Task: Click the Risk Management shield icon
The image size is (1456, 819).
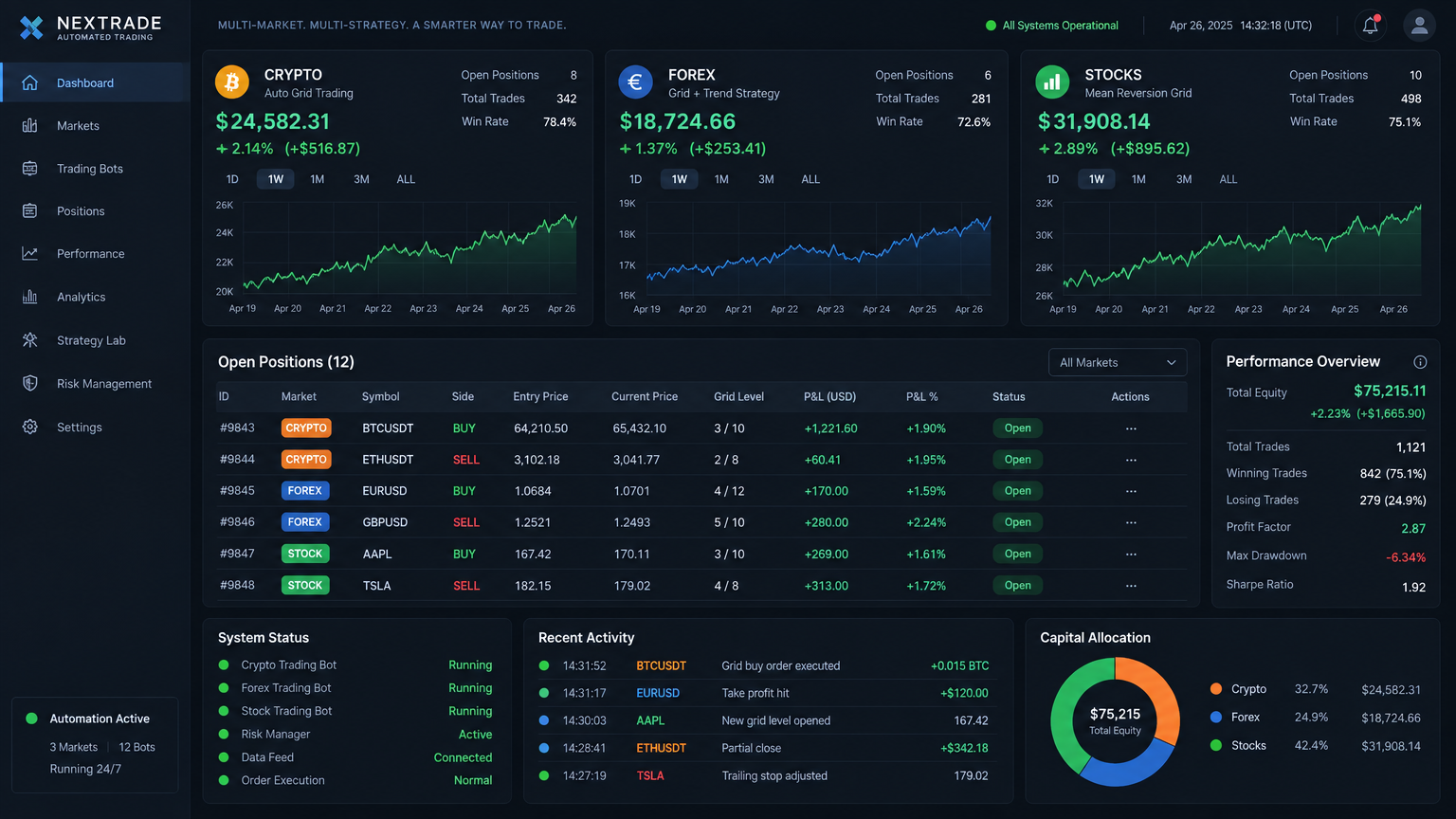Action: pos(30,383)
